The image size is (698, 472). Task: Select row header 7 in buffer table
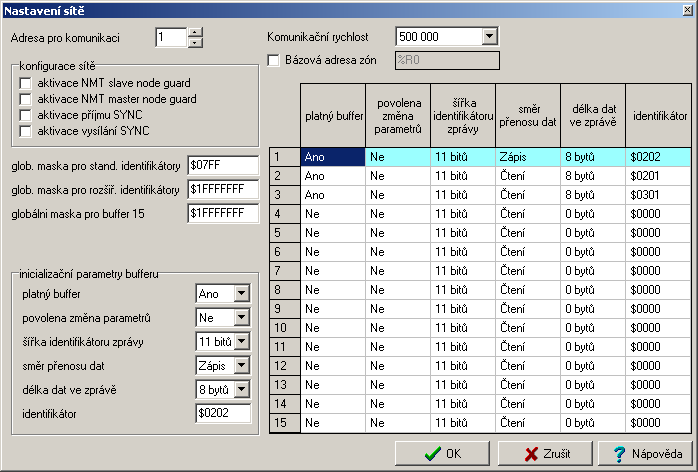coord(285,271)
